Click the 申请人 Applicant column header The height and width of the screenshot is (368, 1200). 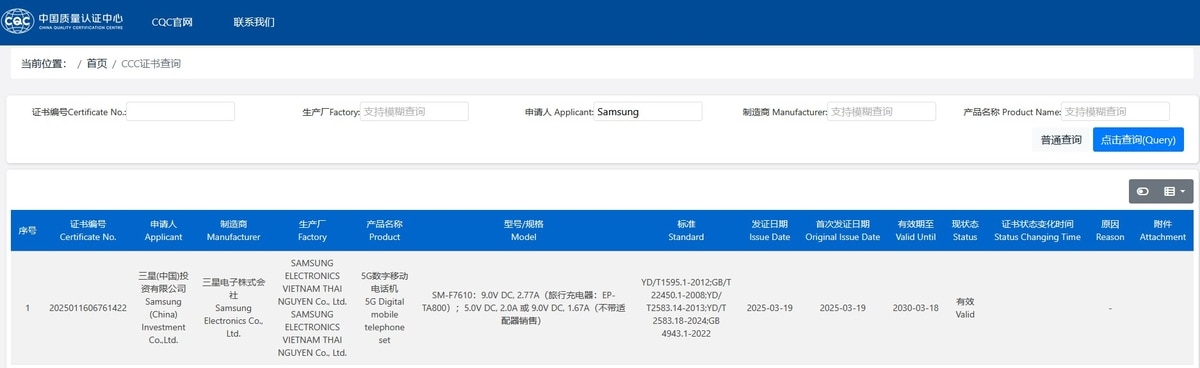163,231
